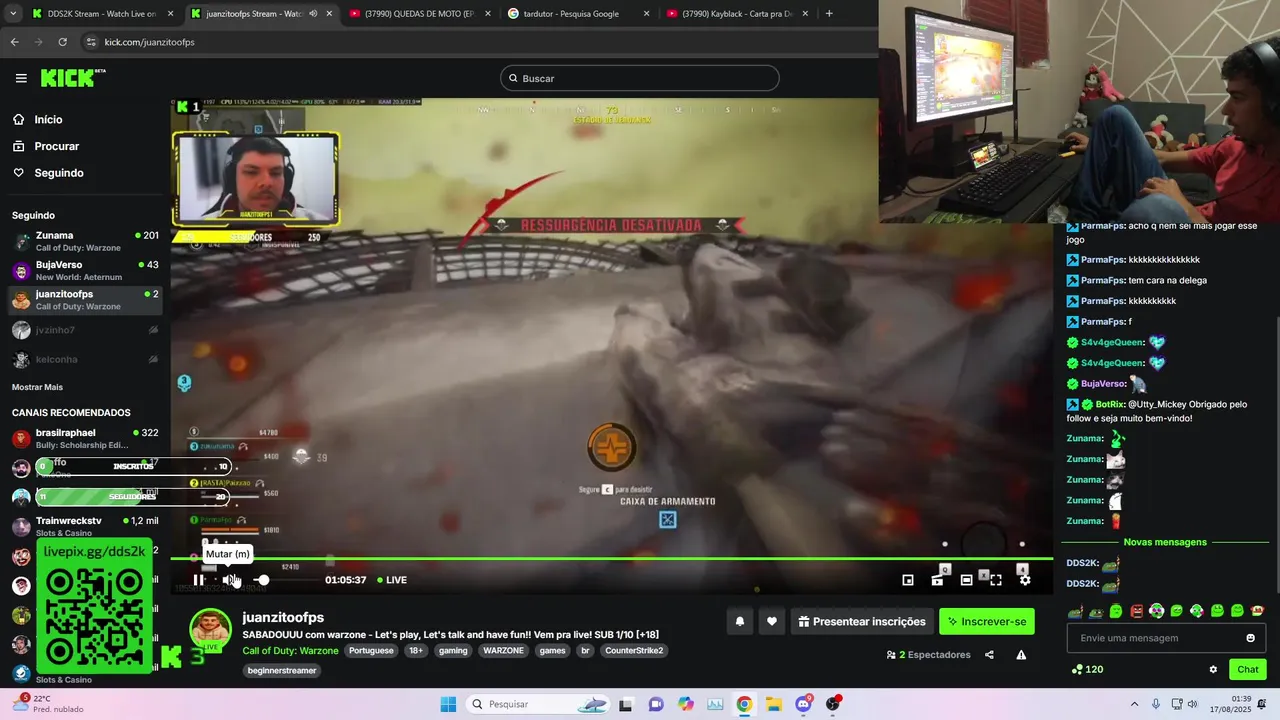
Task: Select the WARZONE tag
Action: tap(503, 651)
